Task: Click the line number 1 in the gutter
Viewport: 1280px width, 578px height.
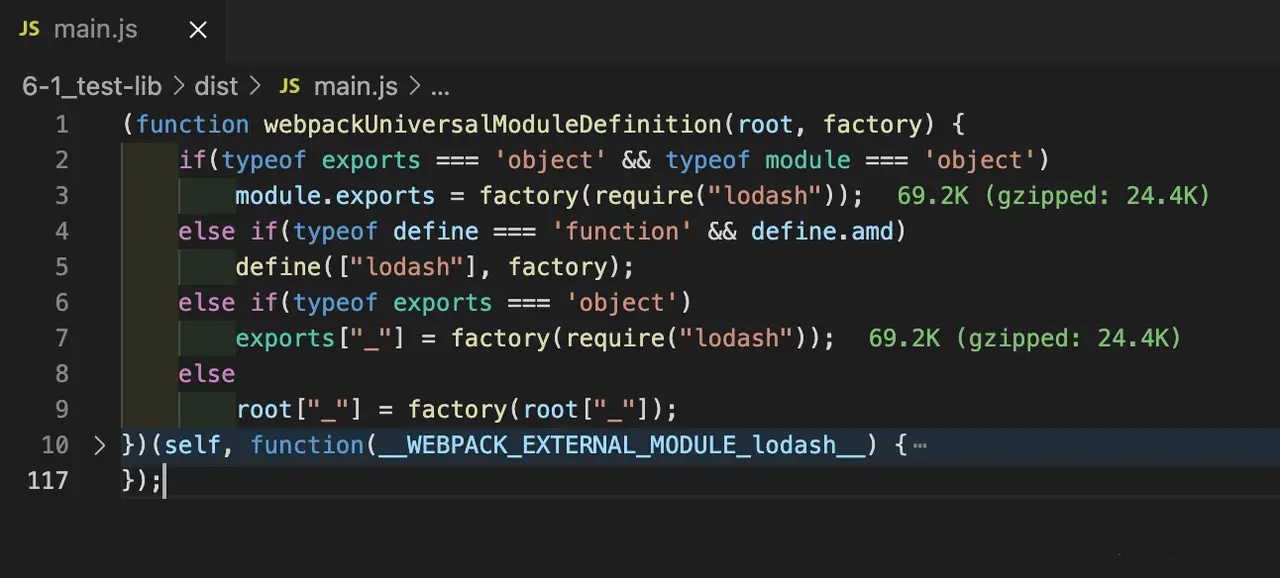Action: click(62, 125)
